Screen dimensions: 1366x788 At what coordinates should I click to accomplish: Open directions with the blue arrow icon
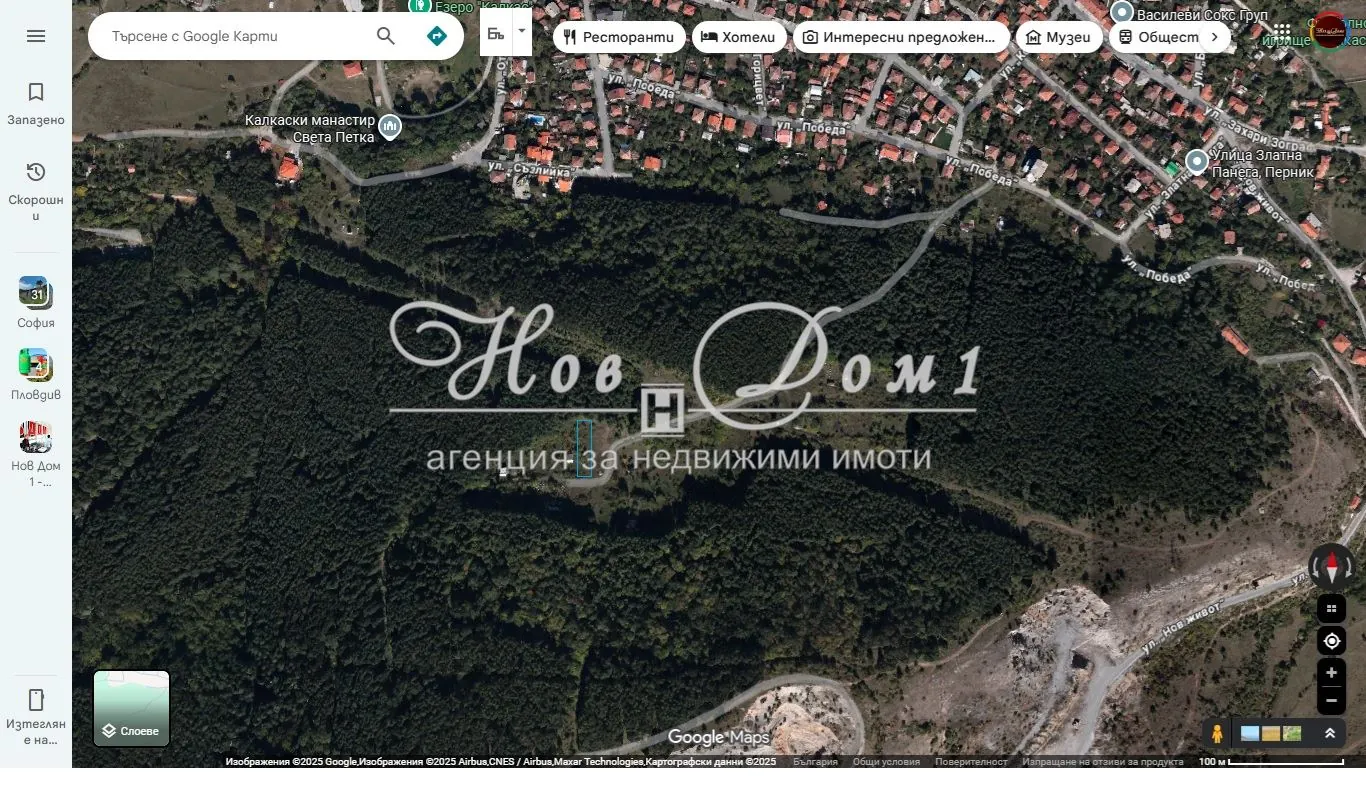pos(436,36)
